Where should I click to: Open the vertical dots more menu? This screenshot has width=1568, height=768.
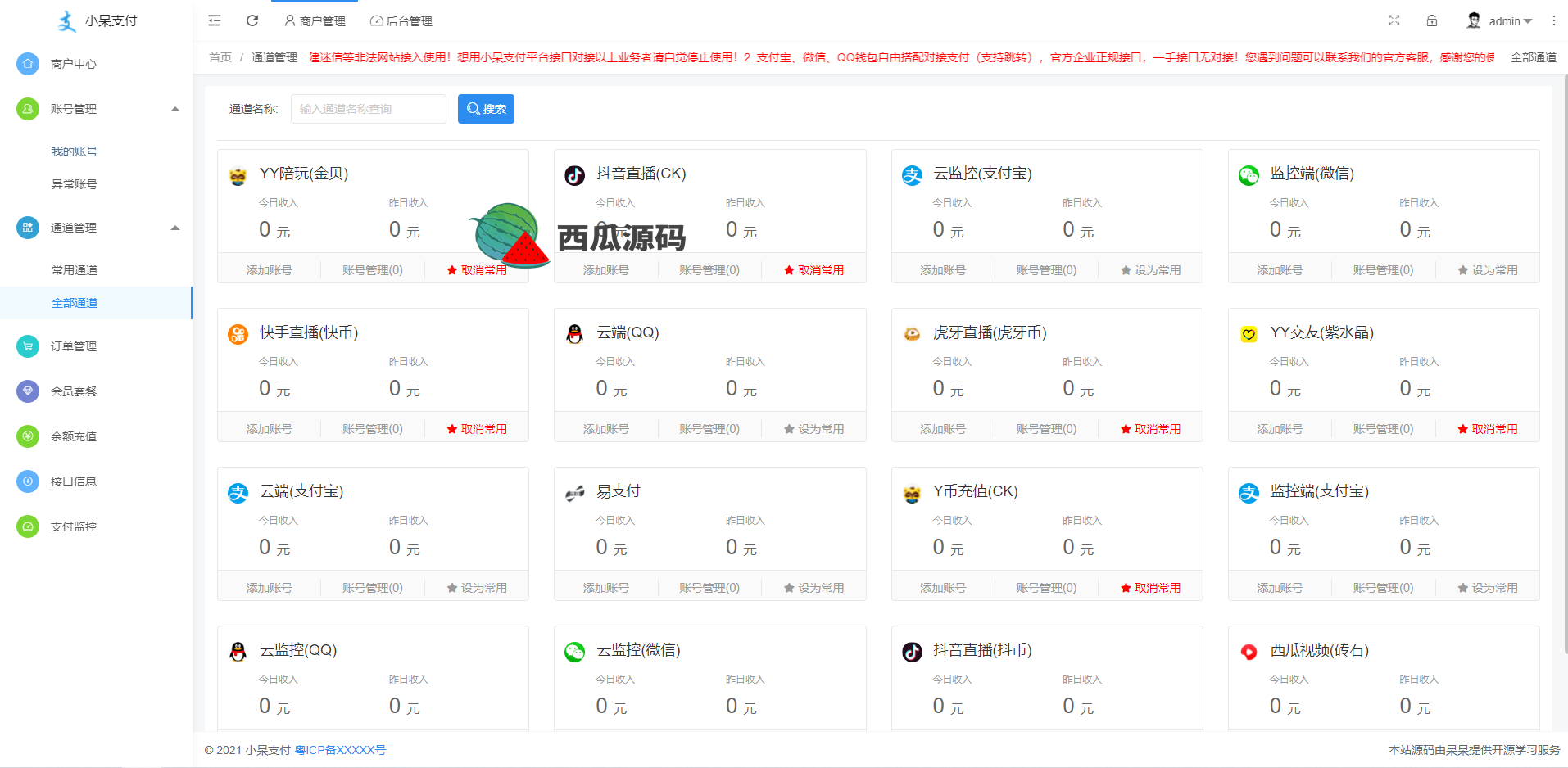point(1554,20)
